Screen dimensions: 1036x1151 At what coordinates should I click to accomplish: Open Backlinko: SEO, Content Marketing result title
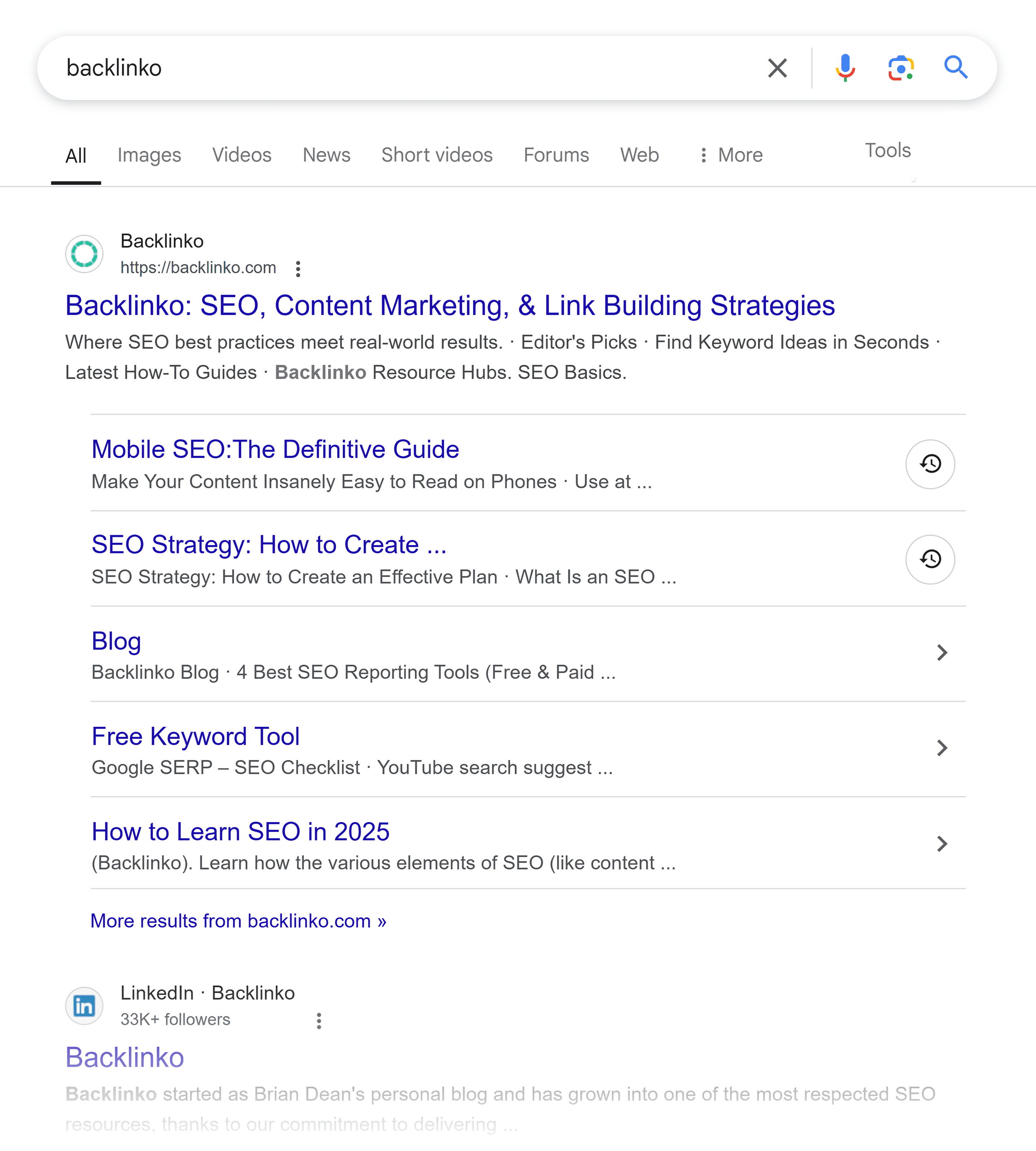pyautogui.click(x=450, y=306)
